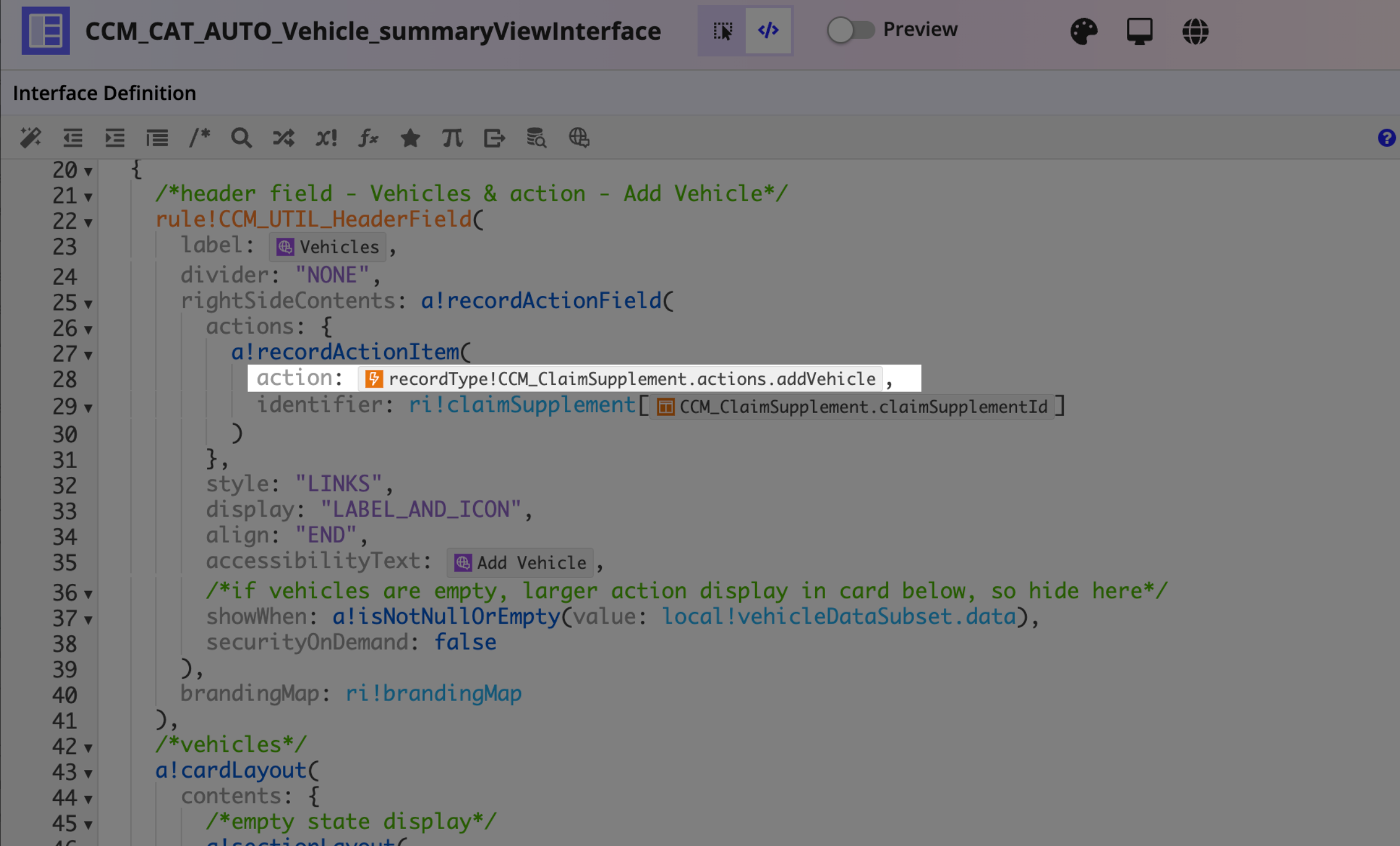Collapse code fold at line 36
Viewport: 1400px width, 846px height.
pos(88,594)
